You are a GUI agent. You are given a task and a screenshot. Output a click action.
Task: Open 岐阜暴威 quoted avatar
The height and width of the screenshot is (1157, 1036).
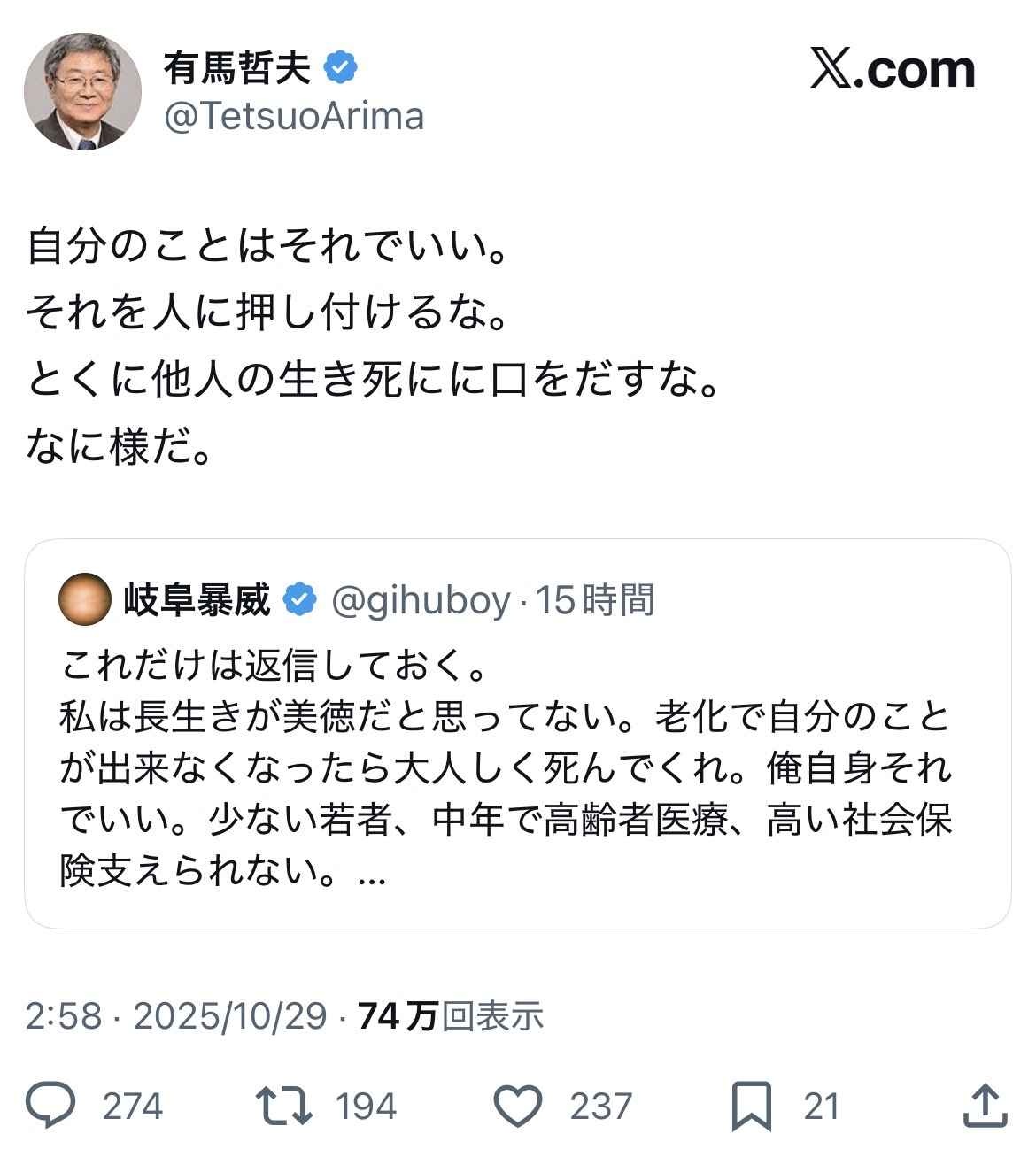[x=84, y=600]
